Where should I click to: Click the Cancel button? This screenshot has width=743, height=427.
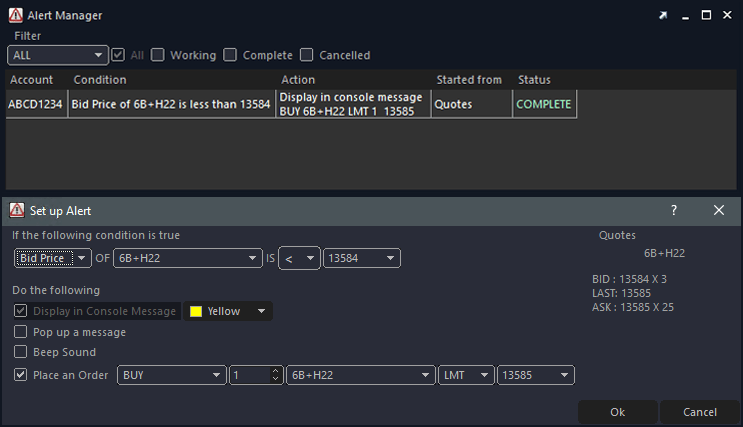tap(700, 412)
